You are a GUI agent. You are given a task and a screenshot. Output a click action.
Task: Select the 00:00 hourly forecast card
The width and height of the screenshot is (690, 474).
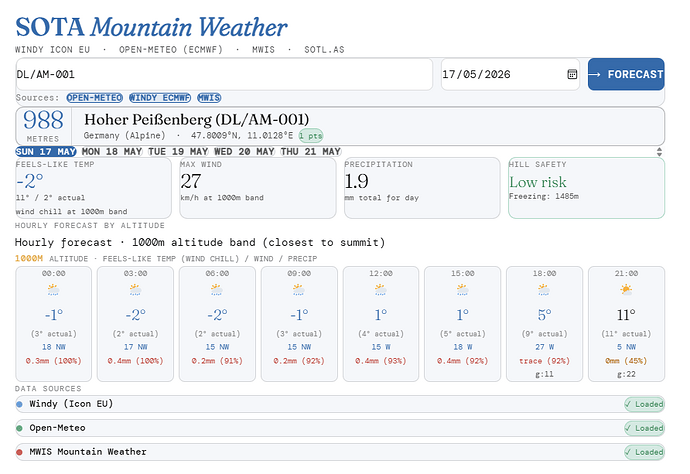(53, 323)
